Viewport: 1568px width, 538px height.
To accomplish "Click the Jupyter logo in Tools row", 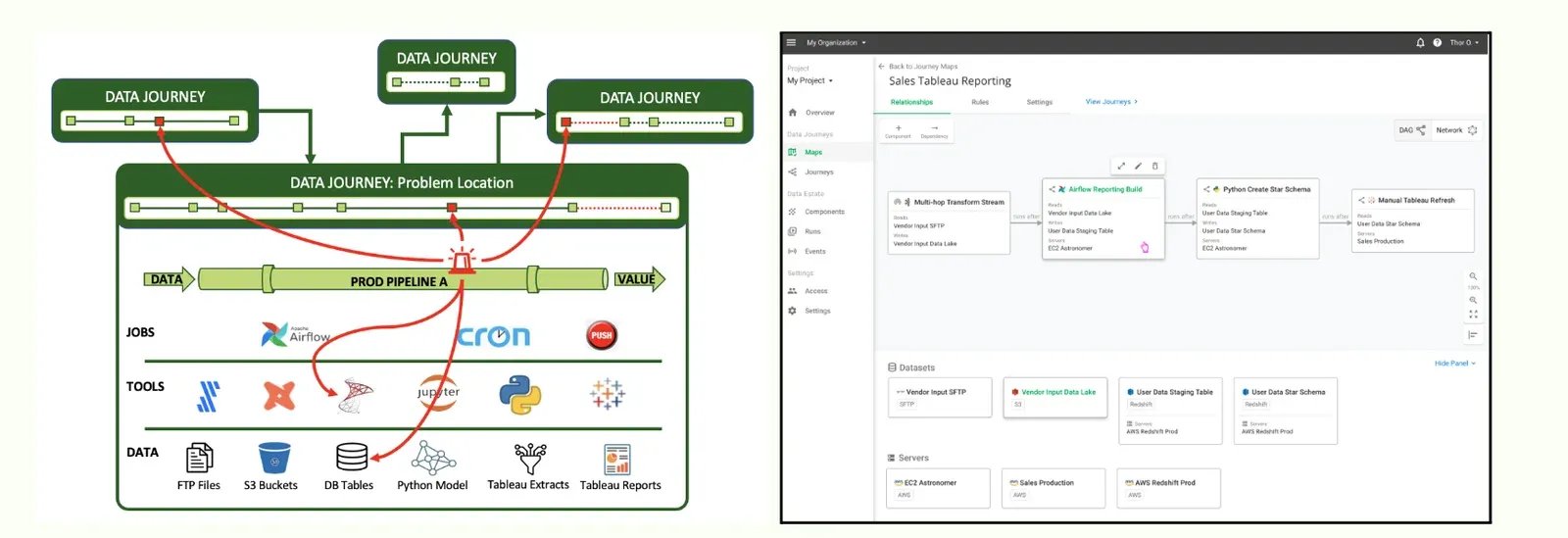I will click(438, 393).
